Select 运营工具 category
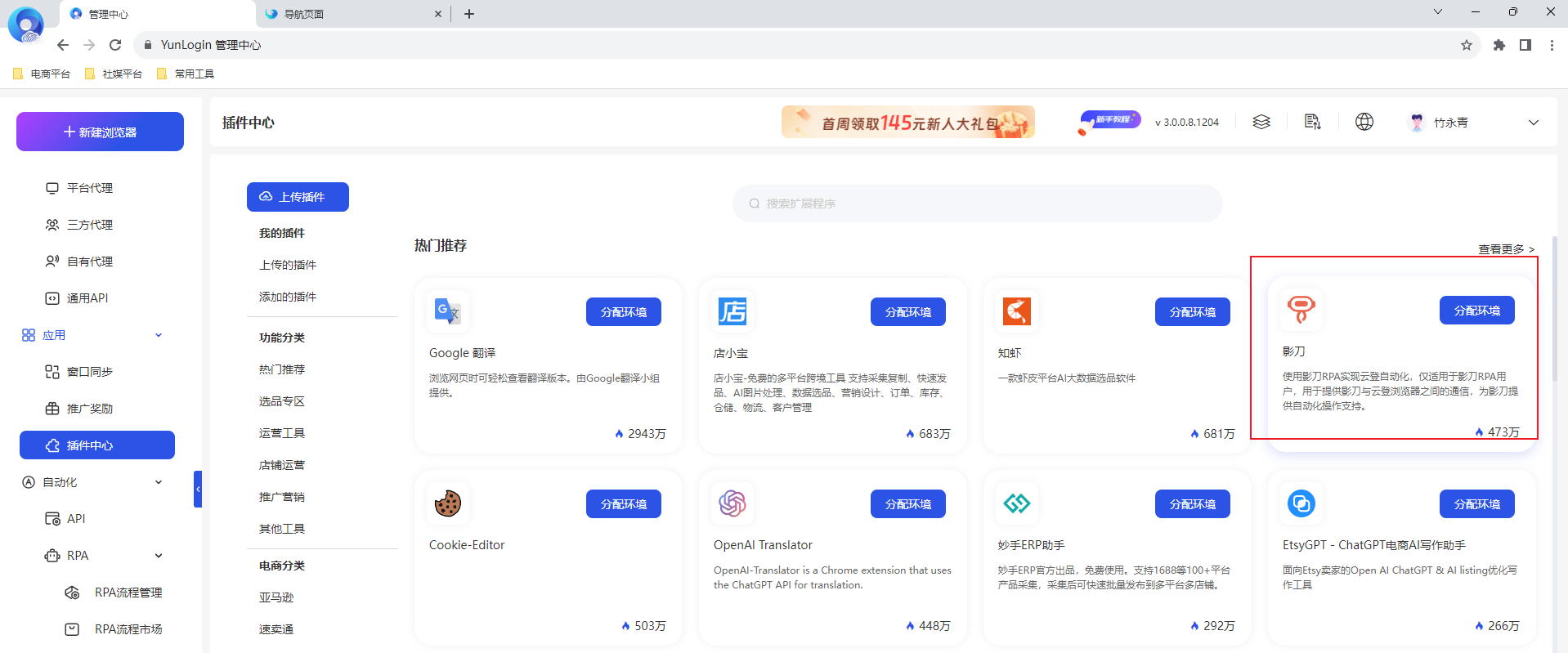Image resolution: width=1568 pixels, height=653 pixels. tap(282, 433)
